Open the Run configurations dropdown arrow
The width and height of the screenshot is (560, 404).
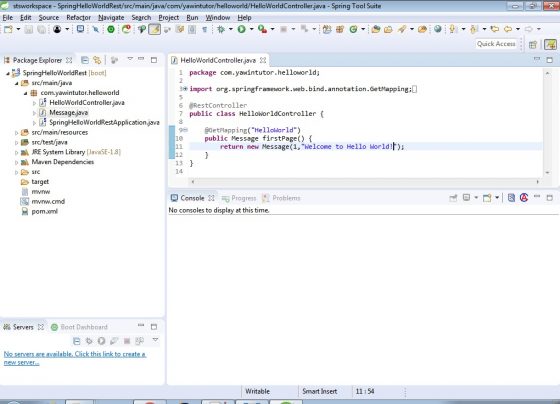(252, 29)
